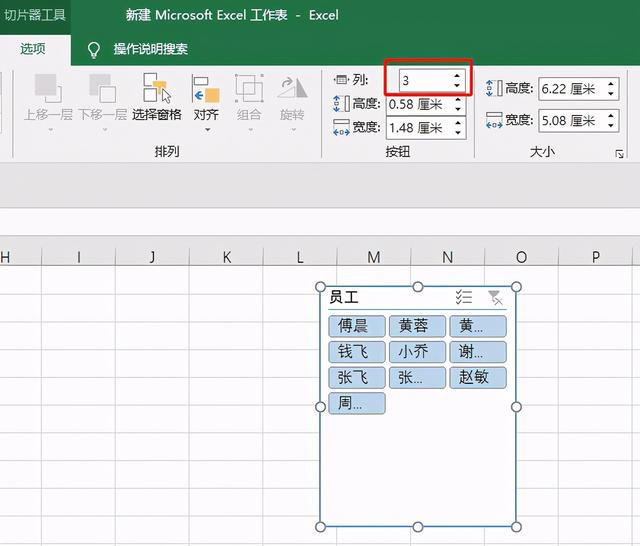
Task: Click the button height icon in 按钮 group
Action: pyautogui.click(x=342, y=104)
